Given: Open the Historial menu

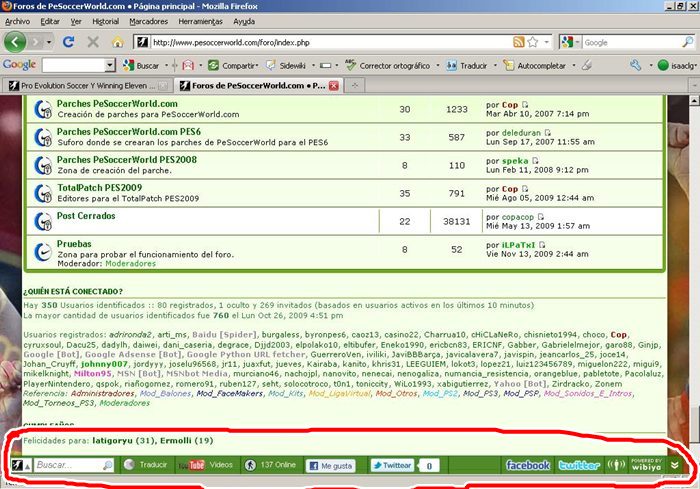Looking at the screenshot, I should pos(105,21).
